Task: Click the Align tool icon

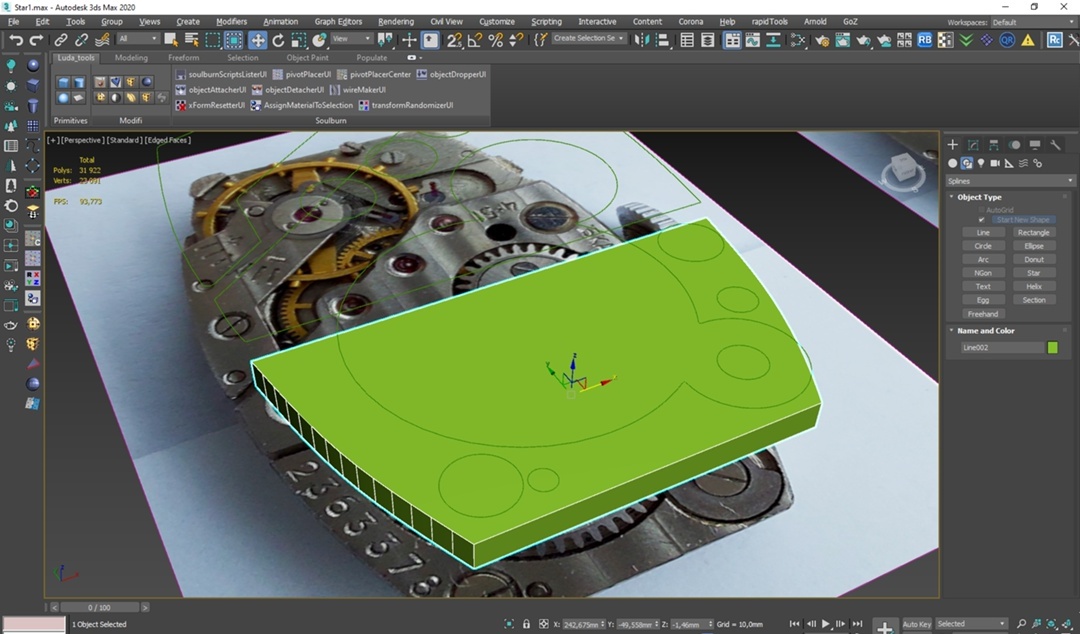Action: (x=662, y=40)
